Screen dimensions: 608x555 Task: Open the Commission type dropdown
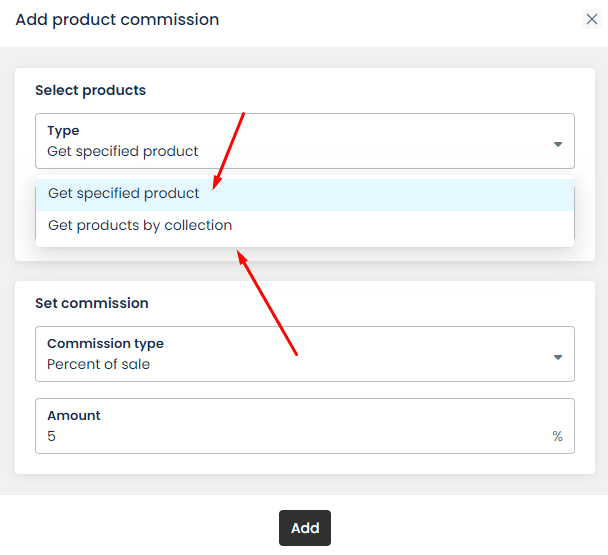pos(305,354)
